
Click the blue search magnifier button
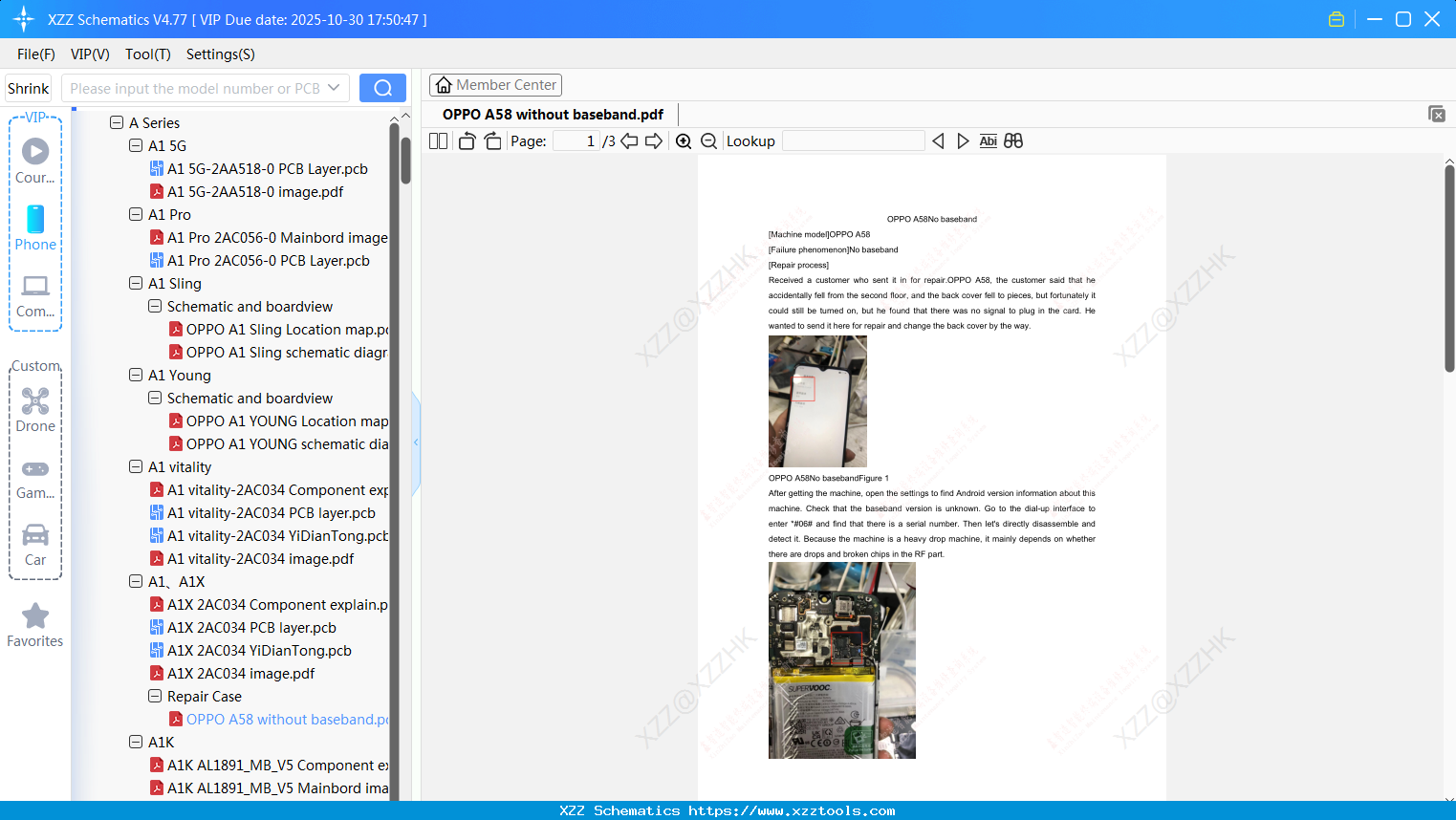tap(382, 88)
